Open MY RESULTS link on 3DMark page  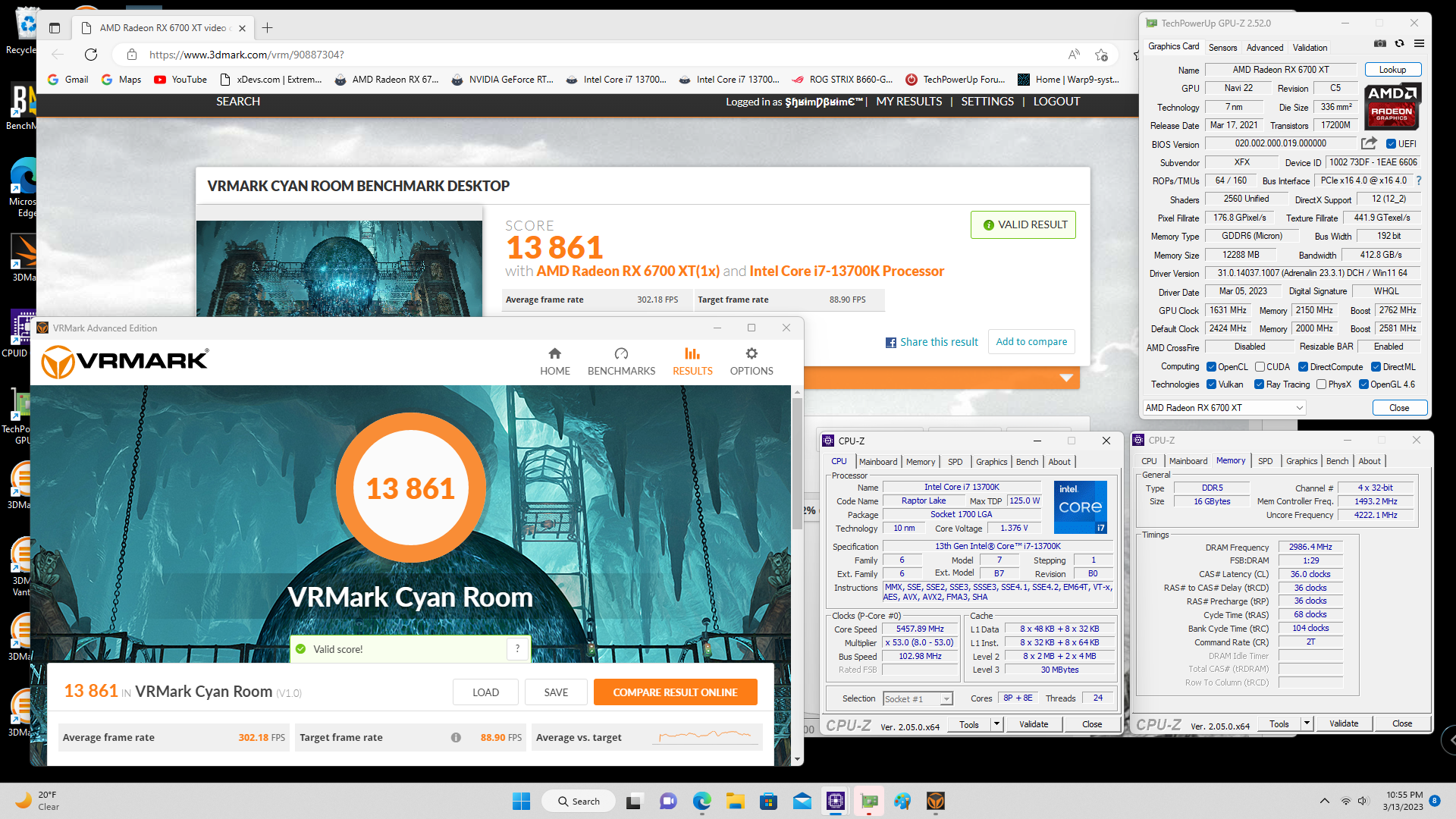(x=908, y=102)
